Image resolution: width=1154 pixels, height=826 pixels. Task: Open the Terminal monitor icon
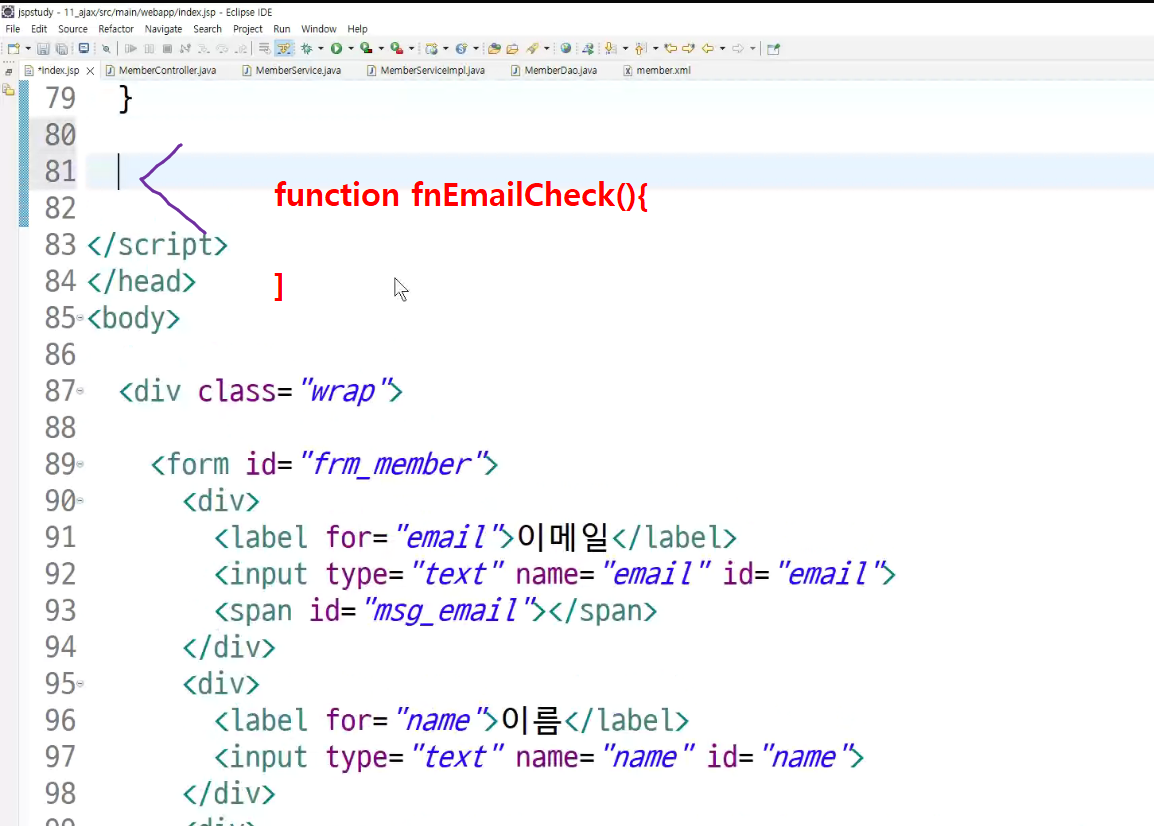pyautogui.click(x=84, y=49)
